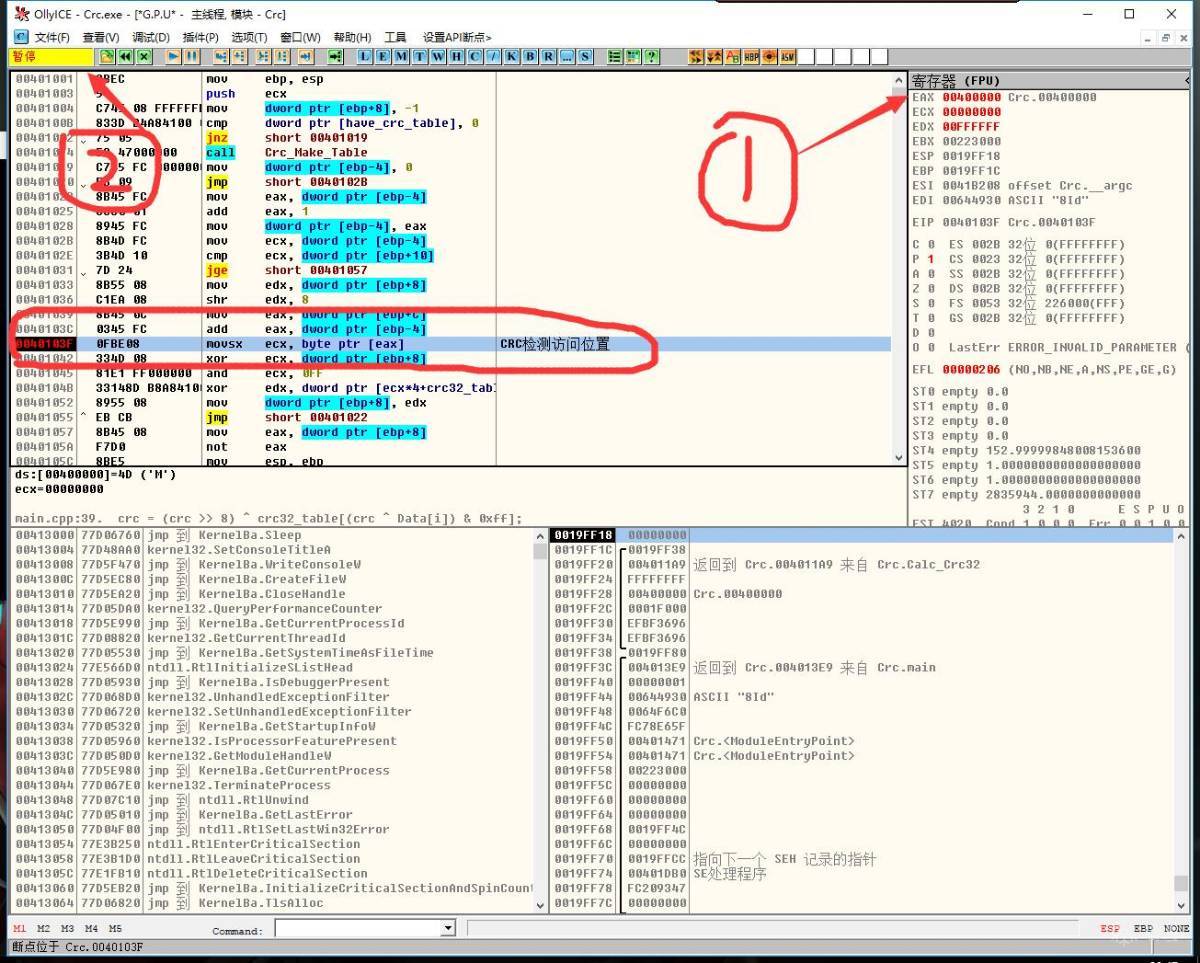Click the EFL flags value 00000206

pos(971,369)
